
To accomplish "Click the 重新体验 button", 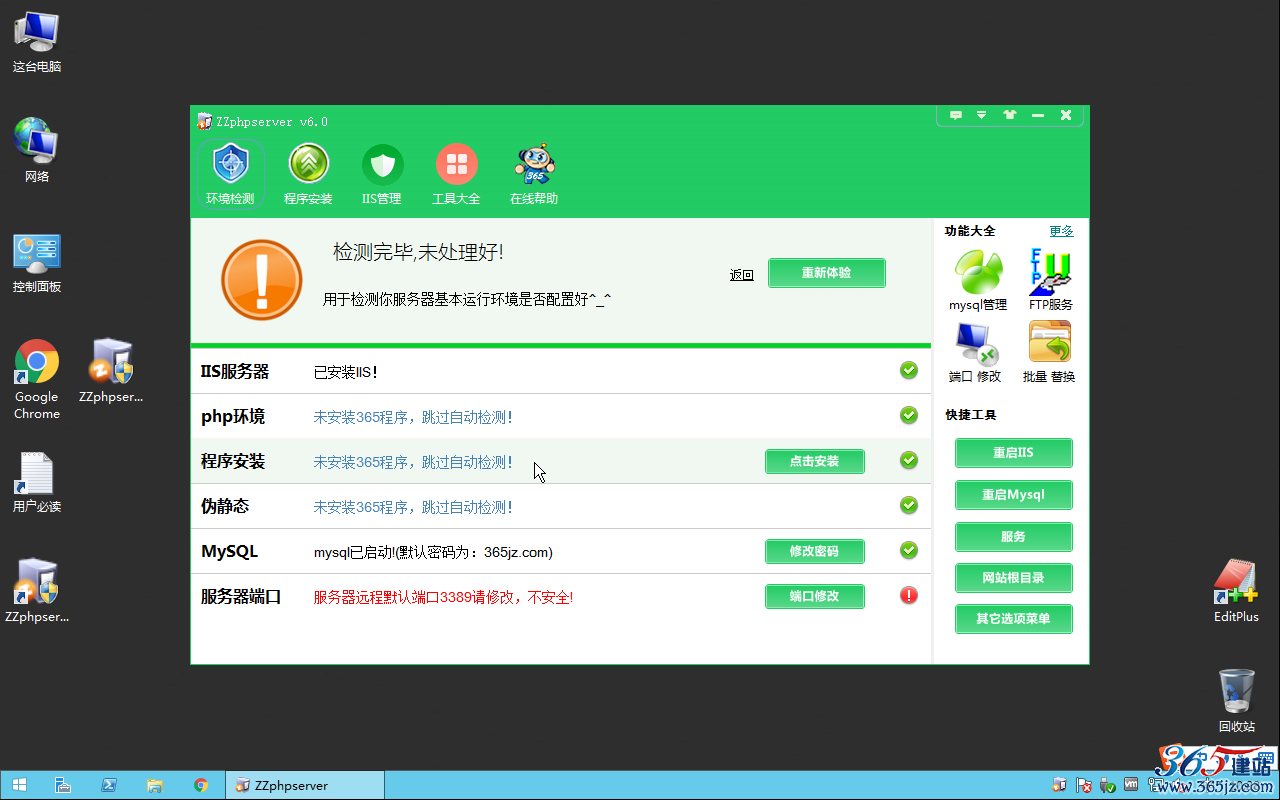I will point(827,273).
